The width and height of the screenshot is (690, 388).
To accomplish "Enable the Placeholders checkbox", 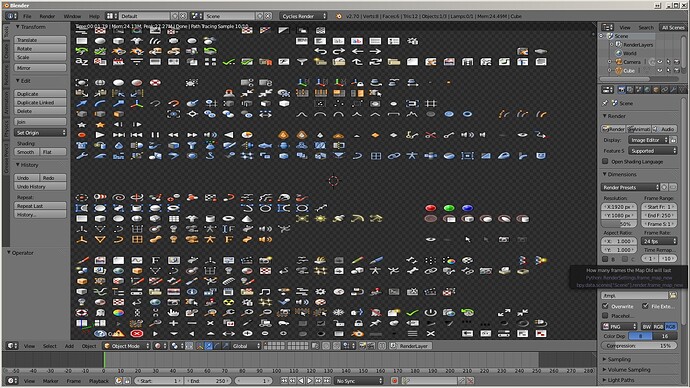I will pos(606,315).
